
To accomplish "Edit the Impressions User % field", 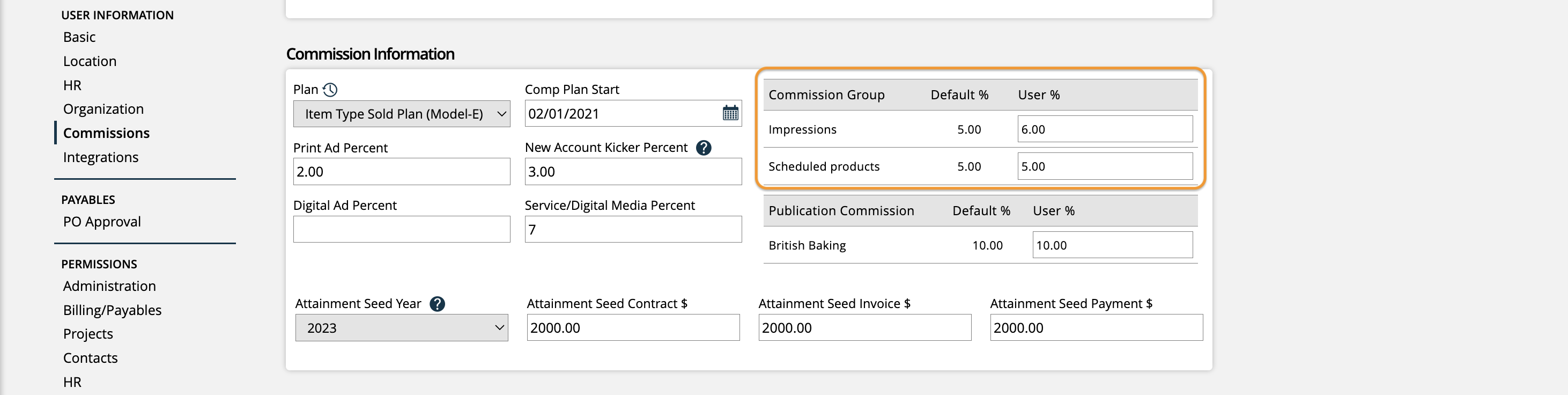I will (1104, 129).
